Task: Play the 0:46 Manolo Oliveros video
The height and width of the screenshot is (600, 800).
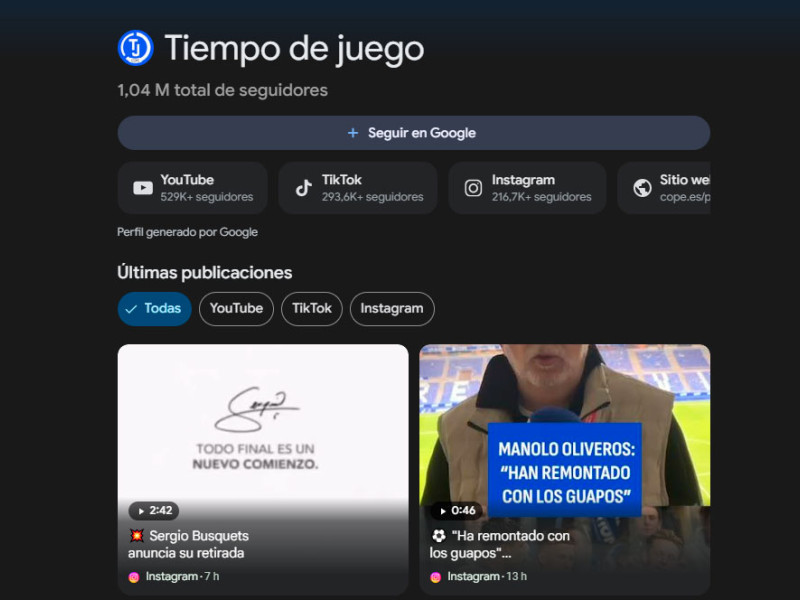Action: (x=456, y=510)
